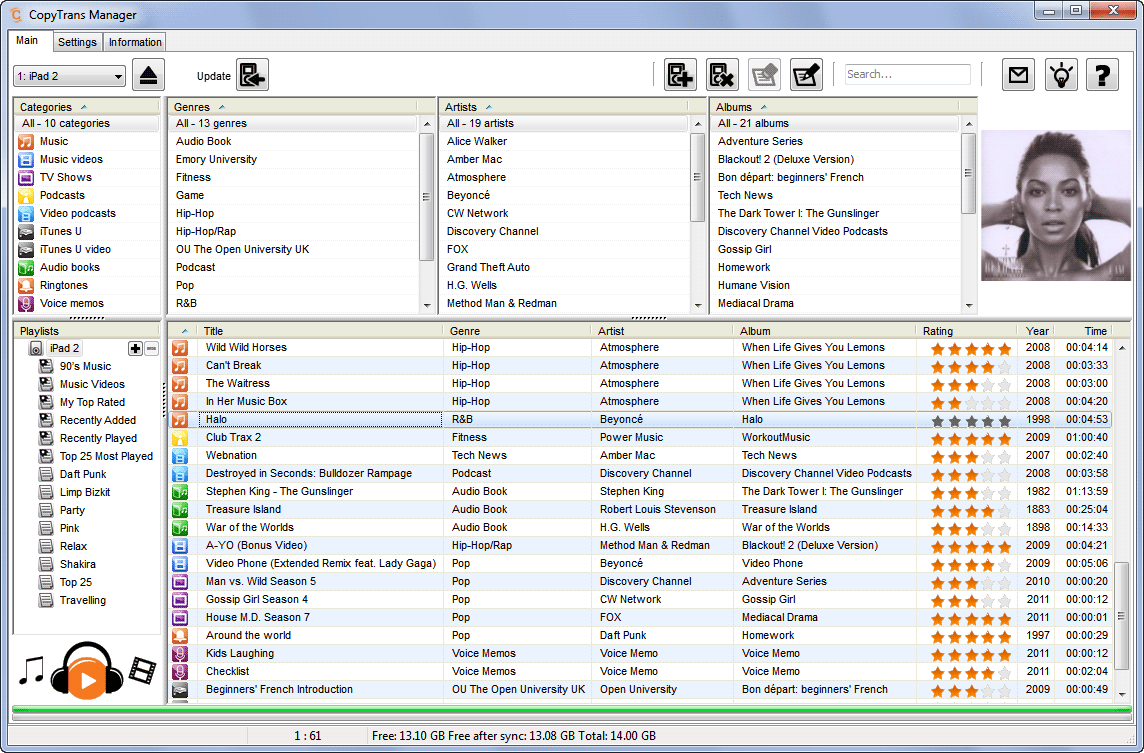Select the Ringtones category
Viewport: 1144px width, 753px height.
pyautogui.click(x=87, y=285)
